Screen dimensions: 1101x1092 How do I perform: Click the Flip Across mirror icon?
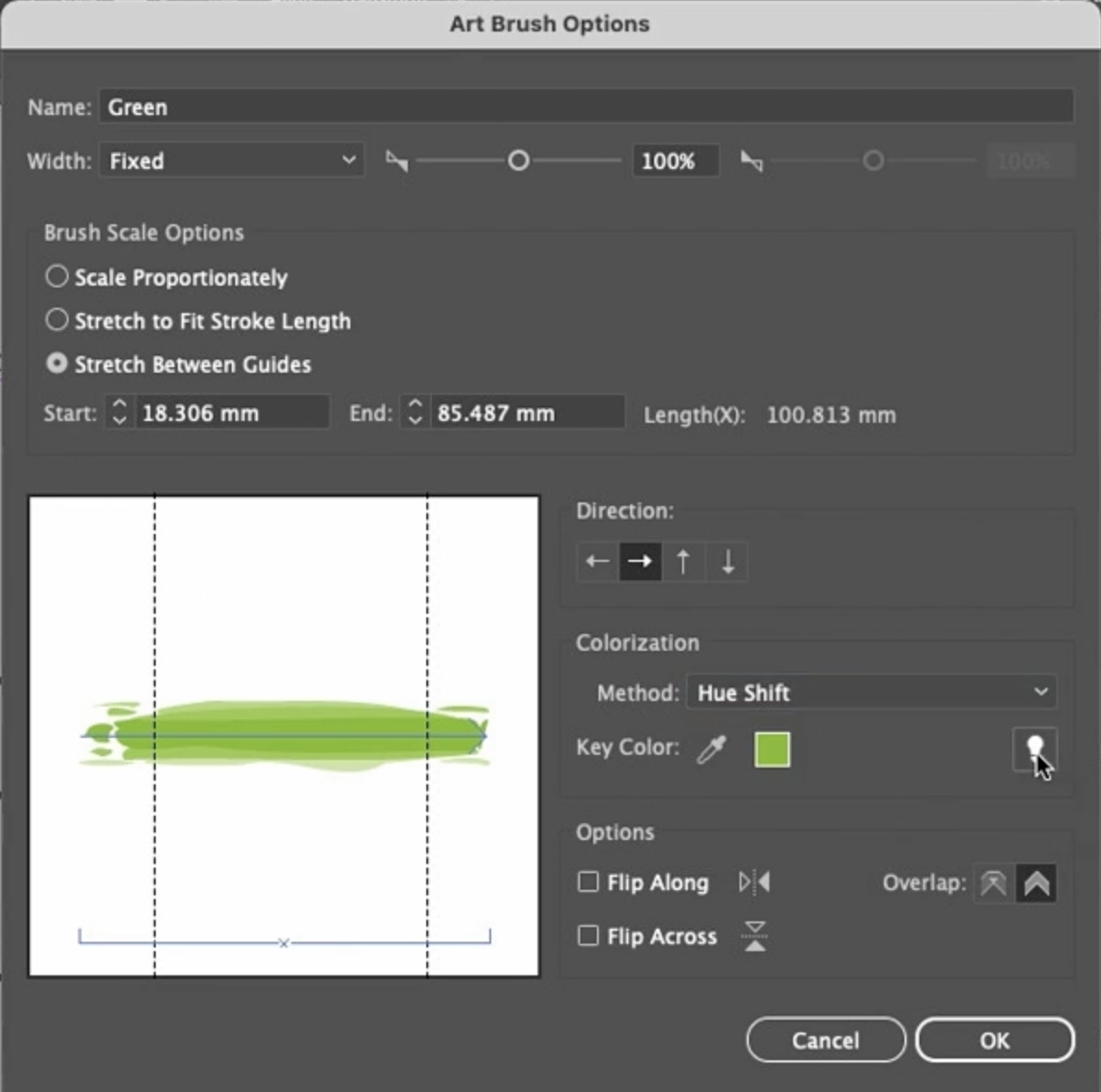[754, 936]
